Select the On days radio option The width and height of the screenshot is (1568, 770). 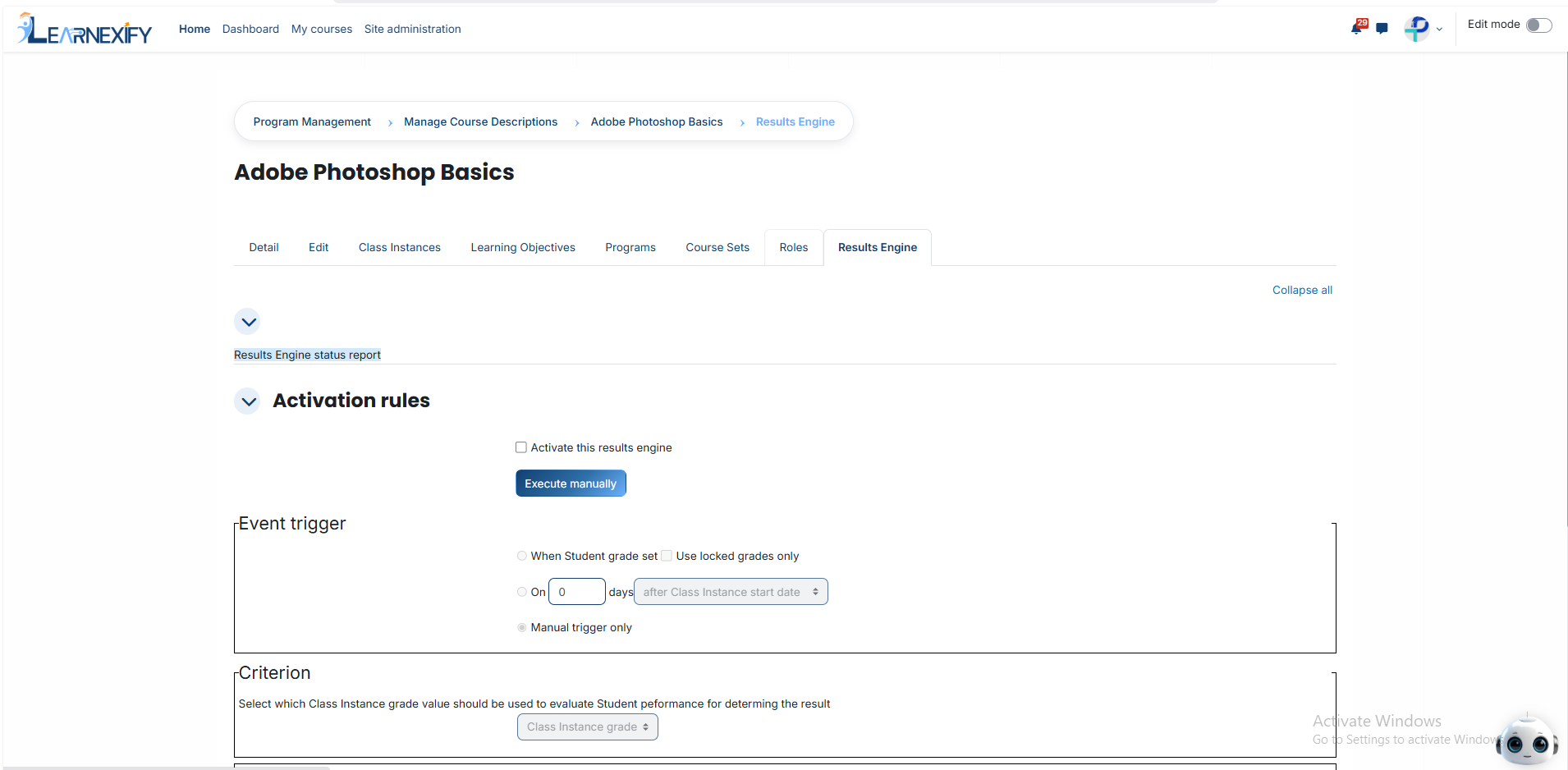[522, 592]
